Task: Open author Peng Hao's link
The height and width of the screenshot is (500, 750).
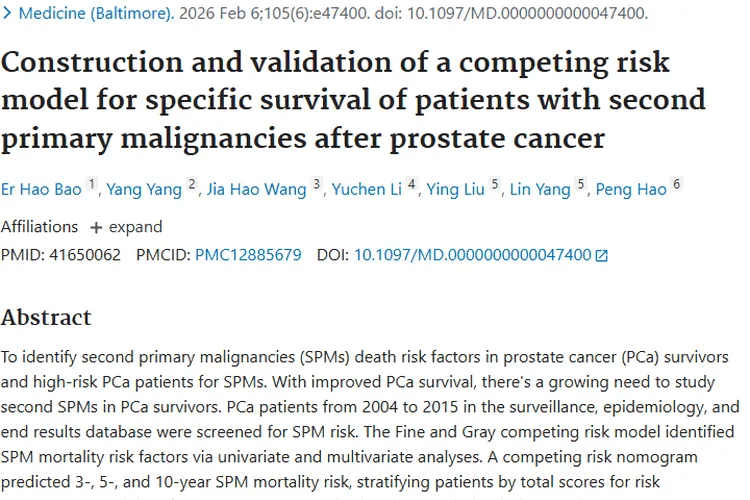Action: click(631, 190)
